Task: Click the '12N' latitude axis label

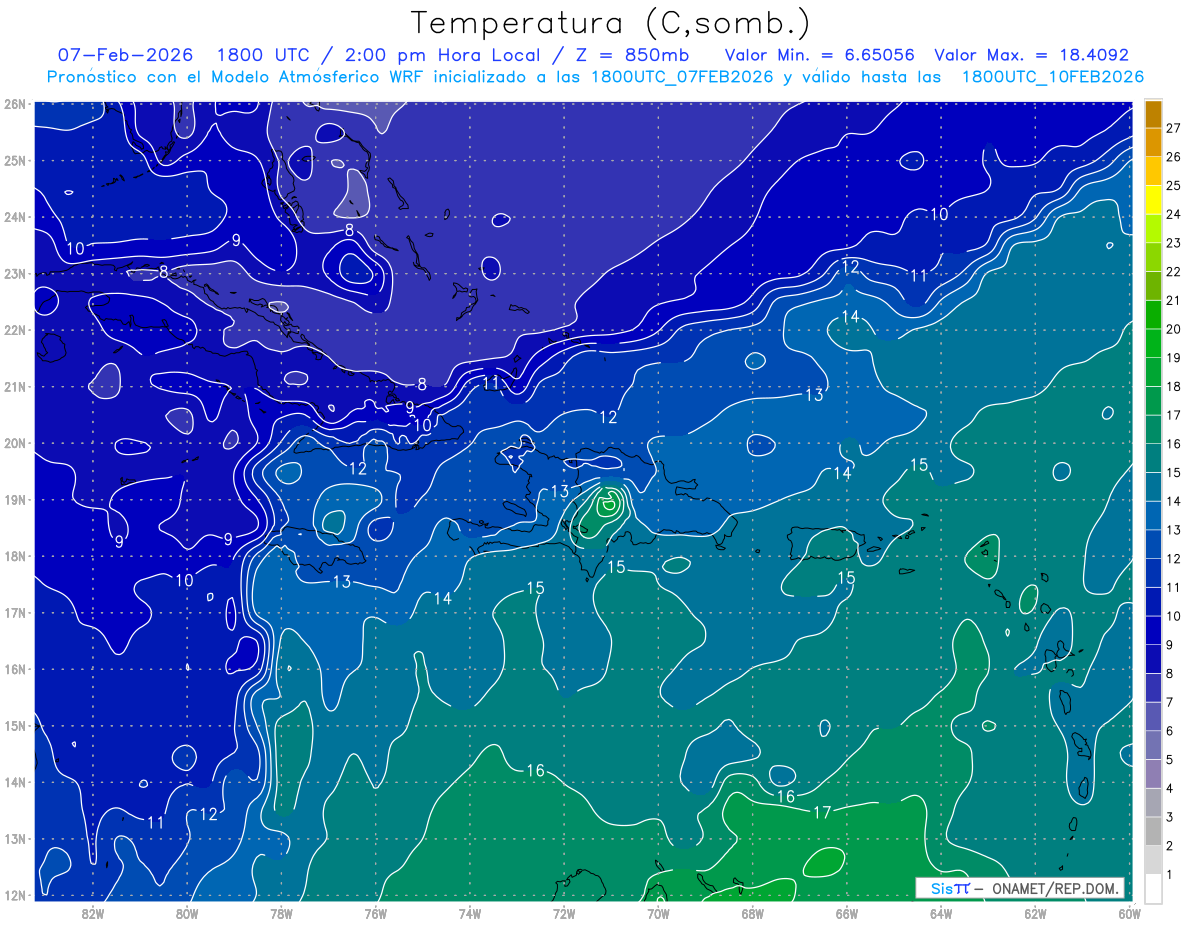Action: tap(15, 895)
